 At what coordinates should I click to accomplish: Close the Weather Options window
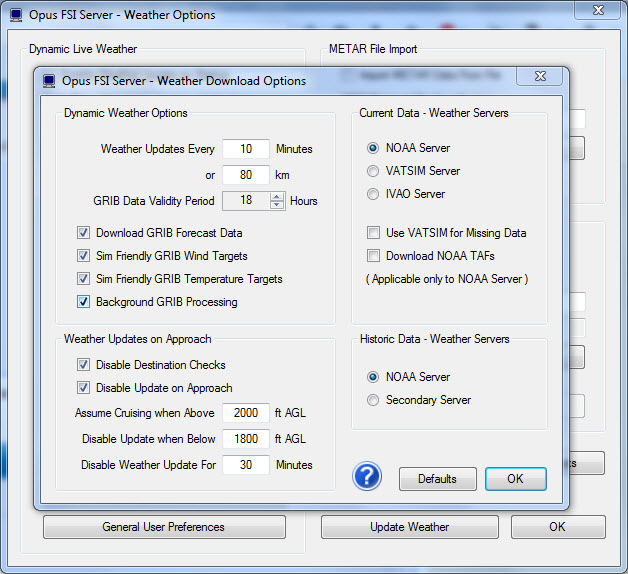pyautogui.click(x=598, y=10)
